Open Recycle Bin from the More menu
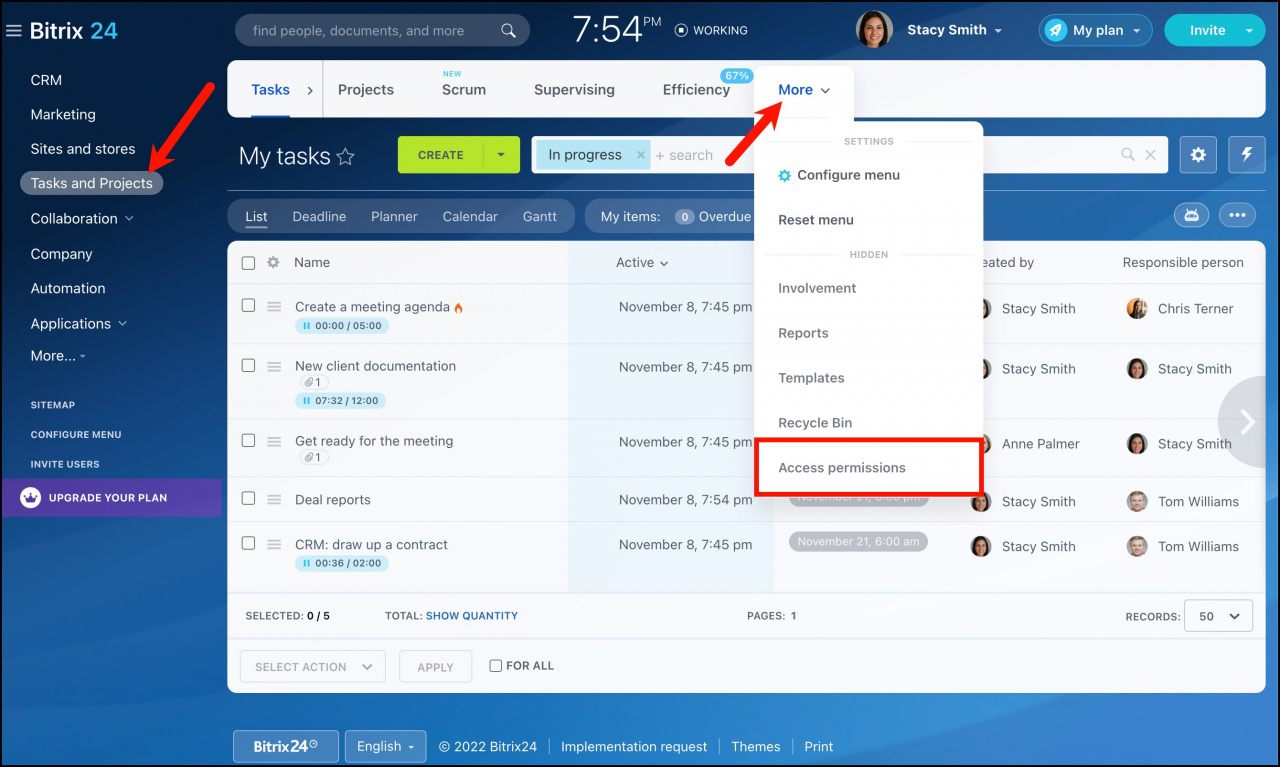Viewport: 1280px width, 767px height. (815, 423)
